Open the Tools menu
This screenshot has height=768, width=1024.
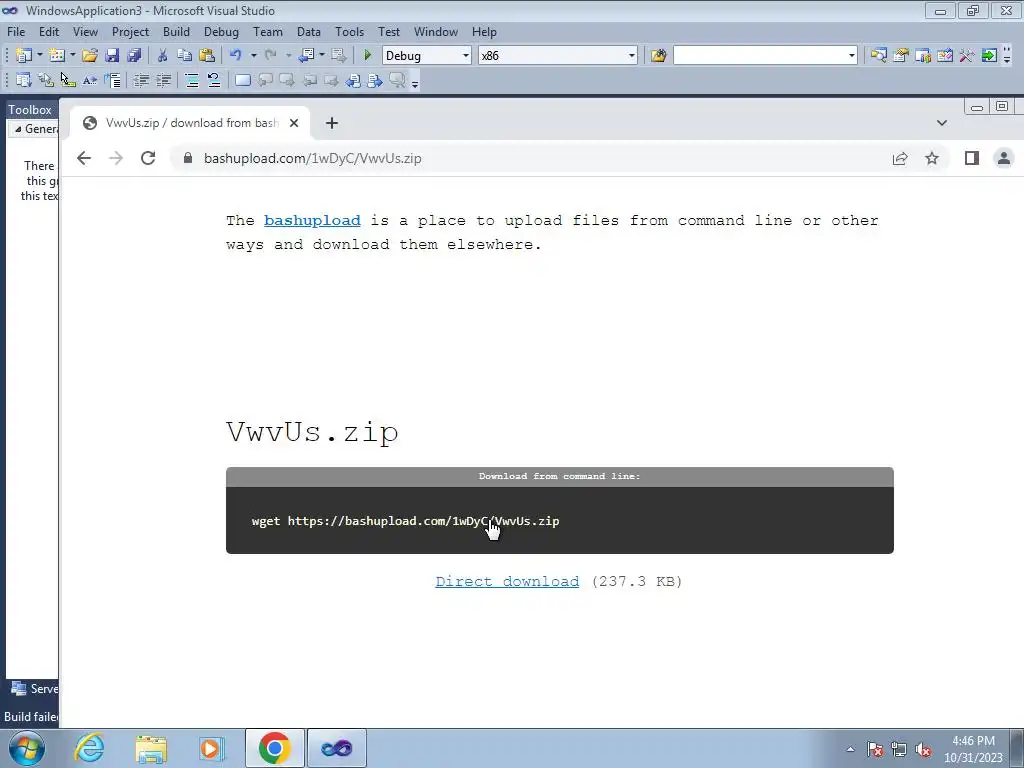tap(349, 31)
